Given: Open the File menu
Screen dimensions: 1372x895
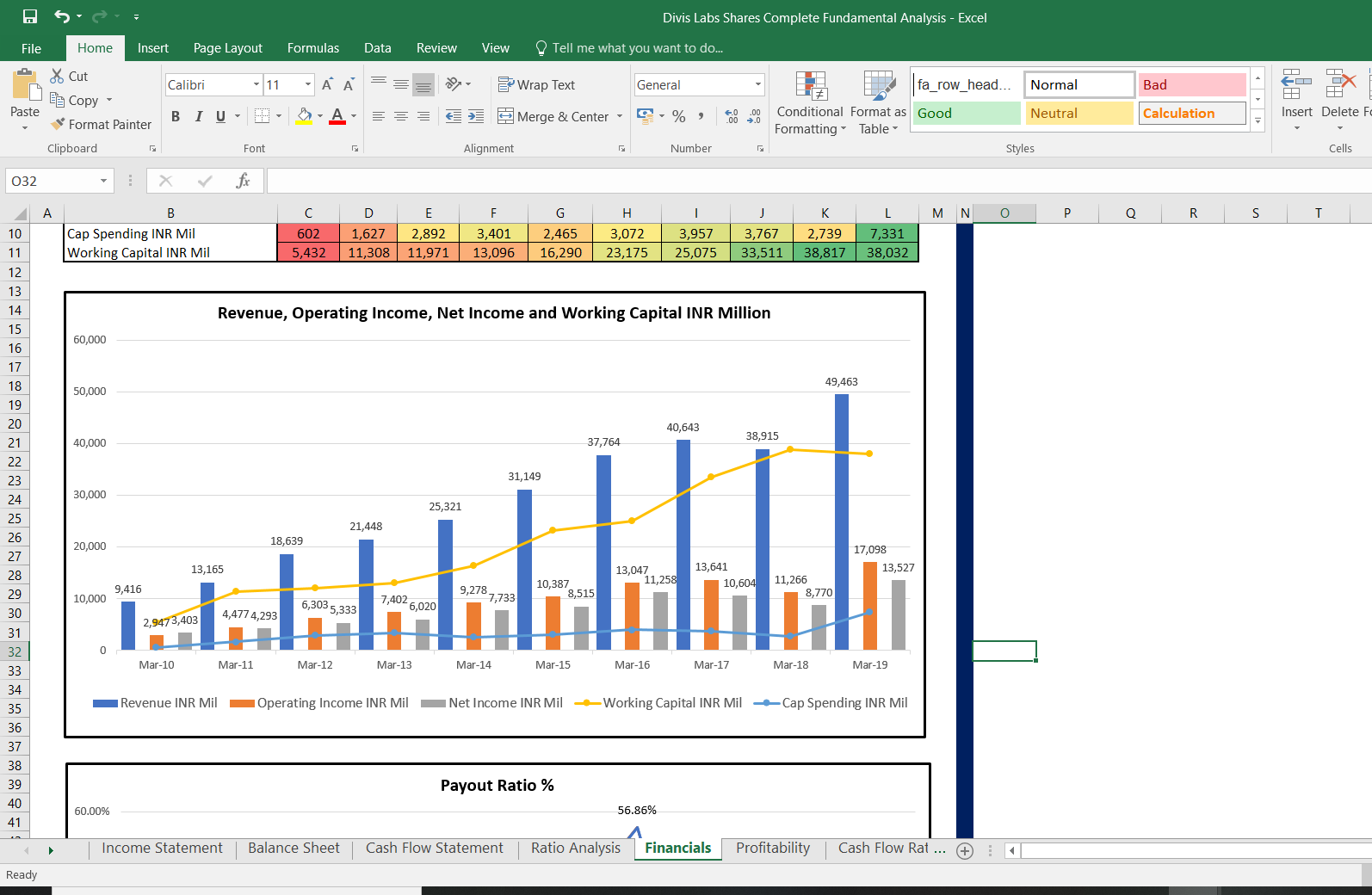Looking at the screenshot, I should click(32, 48).
